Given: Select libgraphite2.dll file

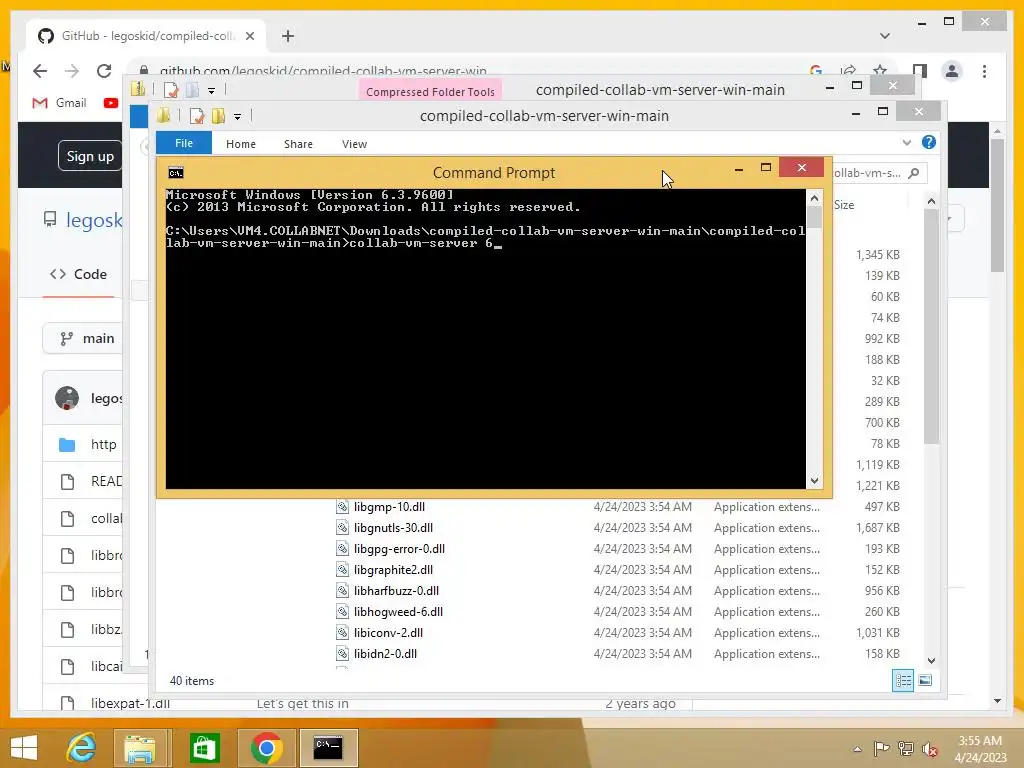Looking at the screenshot, I should (393, 569).
